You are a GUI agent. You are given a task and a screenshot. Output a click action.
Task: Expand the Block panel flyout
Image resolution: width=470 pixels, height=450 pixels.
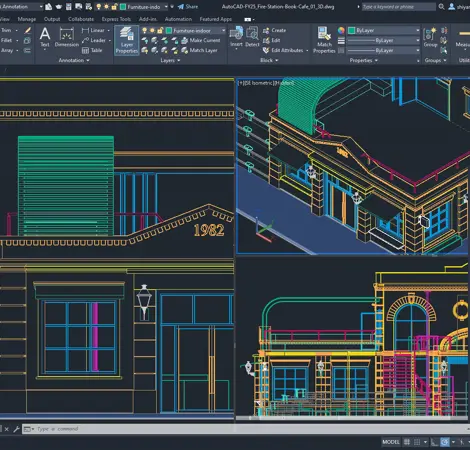tap(269, 60)
